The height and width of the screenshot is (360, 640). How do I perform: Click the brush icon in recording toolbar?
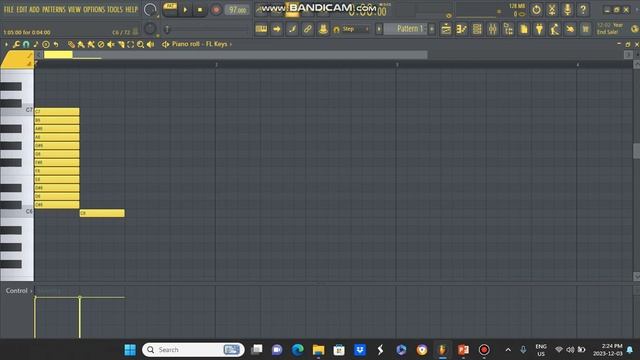point(292,29)
